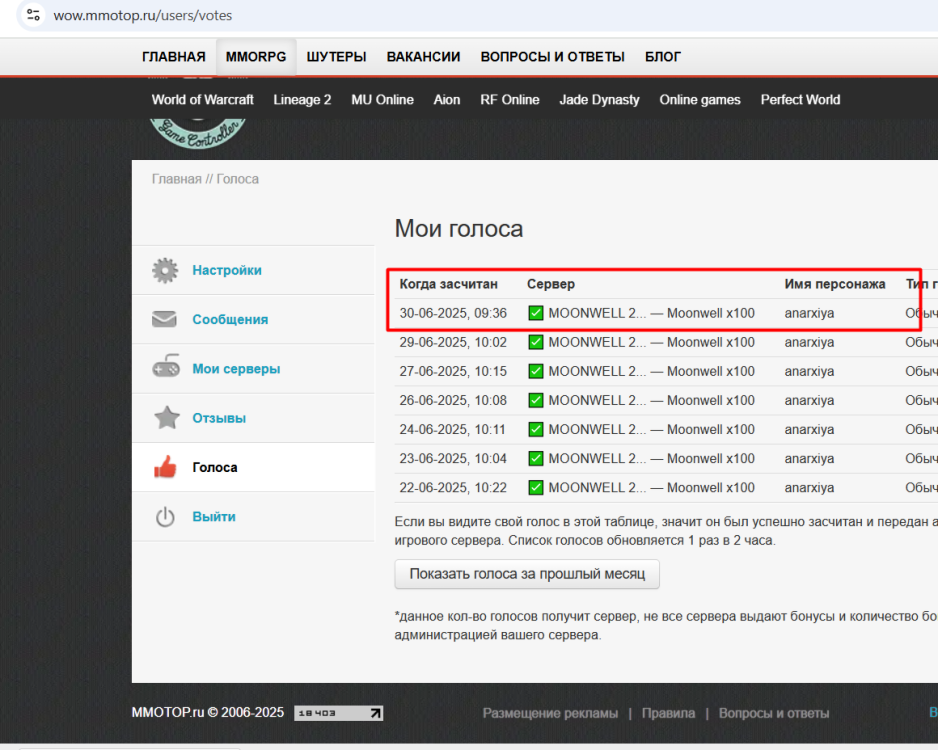Sort by the Когда засчитан column header
The height and width of the screenshot is (750, 938).
coord(448,284)
